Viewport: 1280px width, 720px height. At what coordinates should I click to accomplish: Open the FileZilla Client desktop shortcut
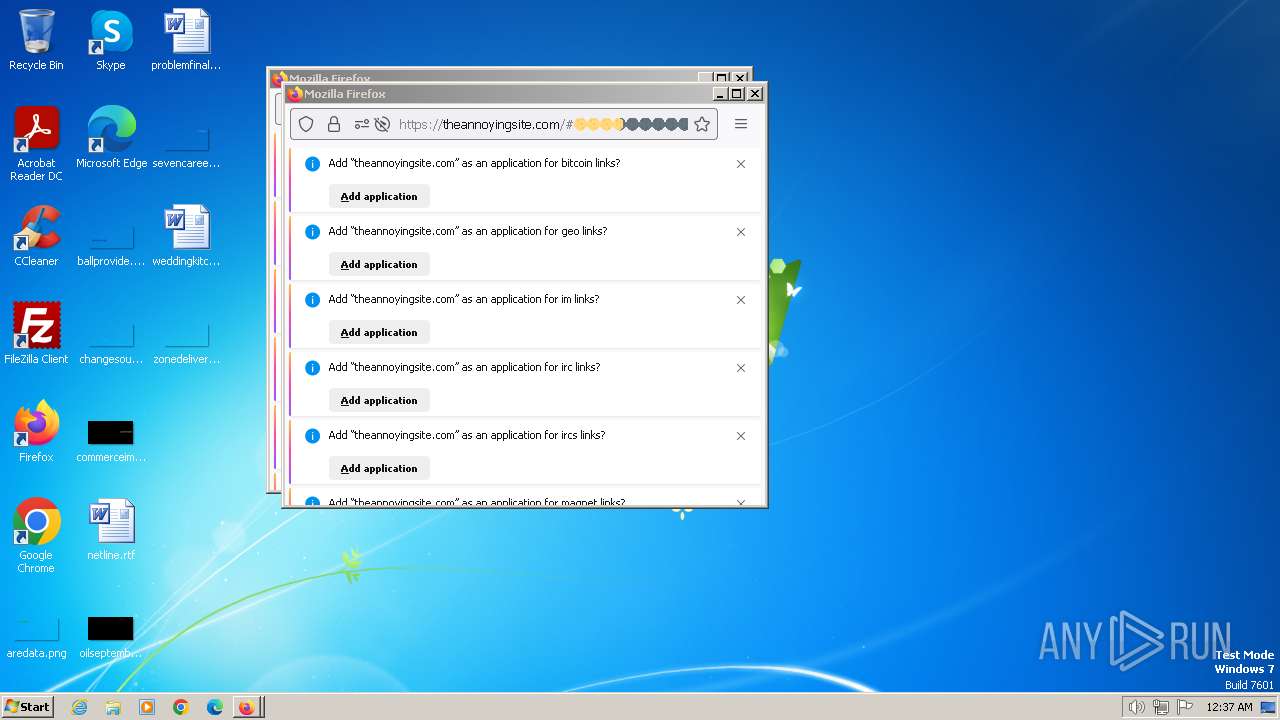[36, 334]
